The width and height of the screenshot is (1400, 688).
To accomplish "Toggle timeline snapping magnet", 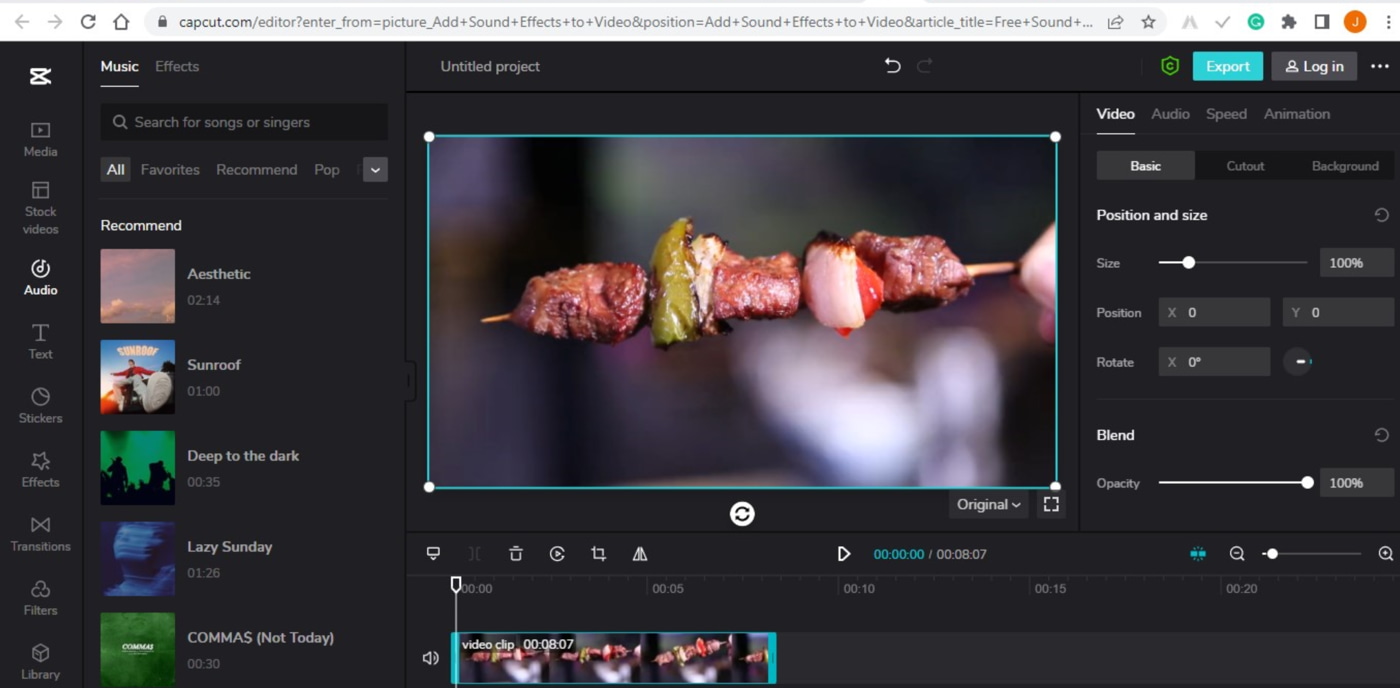I will tap(1198, 554).
